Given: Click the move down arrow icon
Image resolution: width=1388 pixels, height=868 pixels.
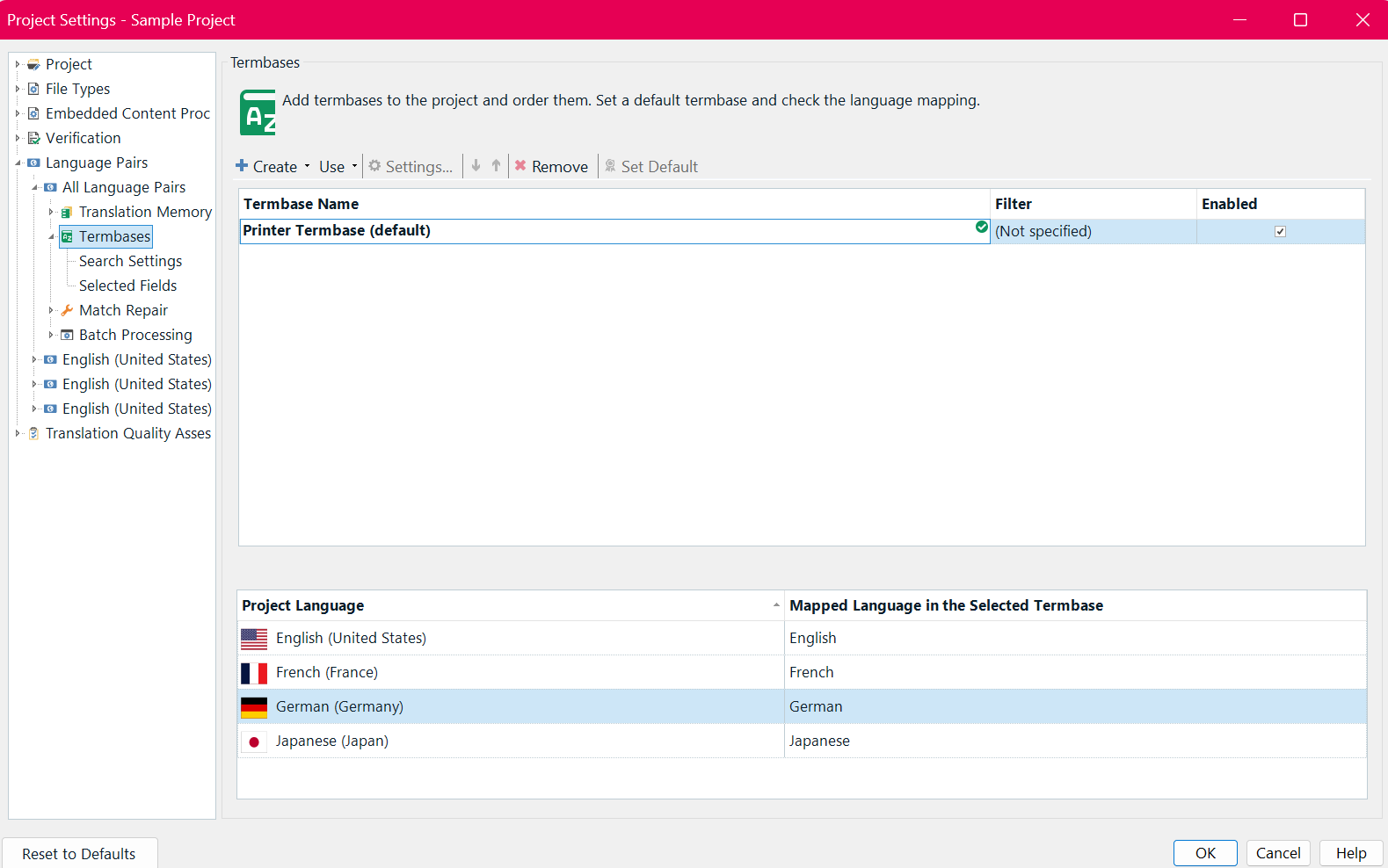Looking at the screenshot, I should click(x=476, y=166).
